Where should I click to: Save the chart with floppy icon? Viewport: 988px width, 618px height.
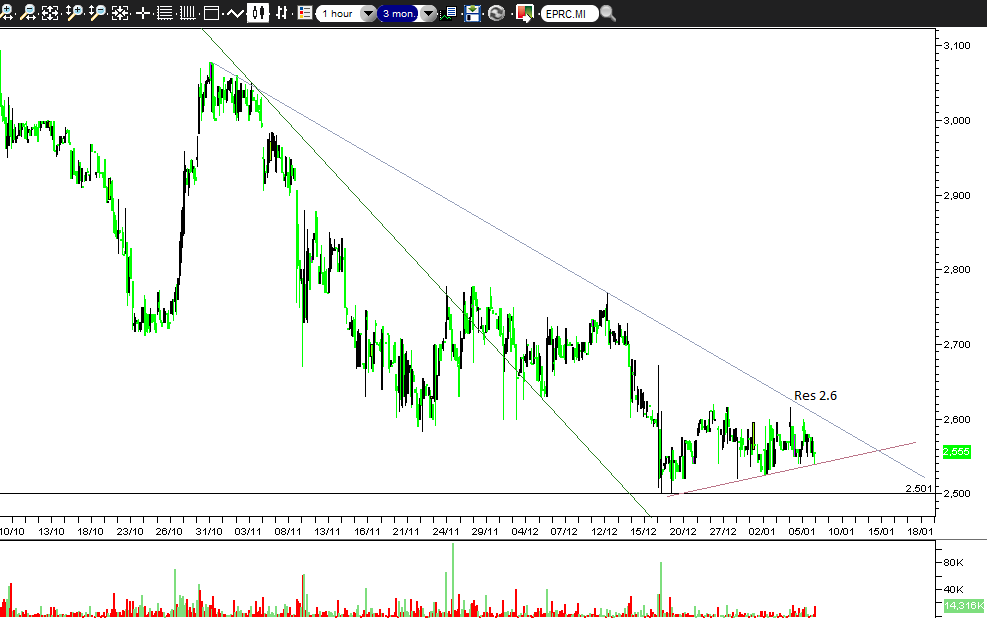click(x=473, y=13)
